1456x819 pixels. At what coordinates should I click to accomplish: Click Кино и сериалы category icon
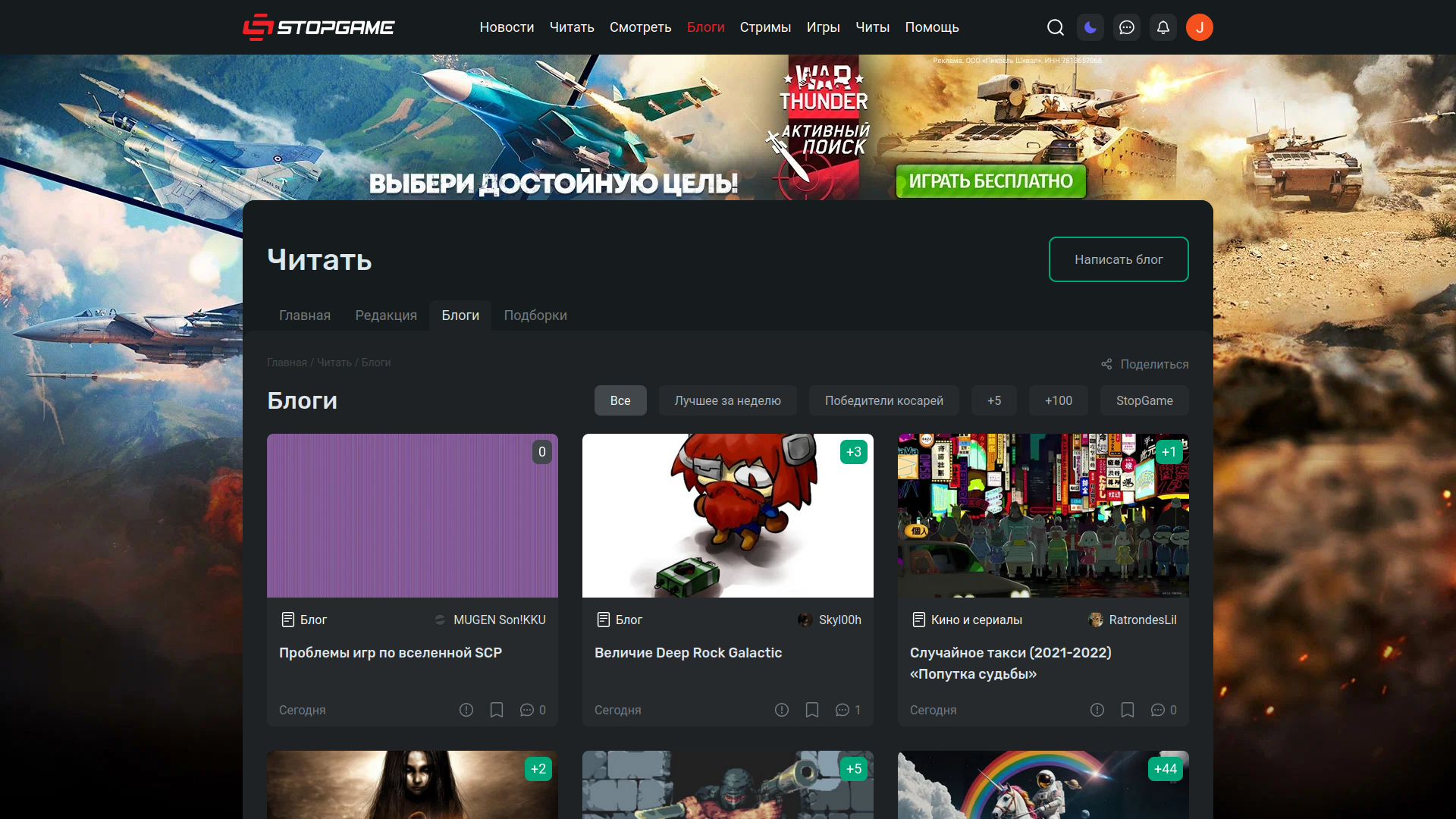pos(919,620)
